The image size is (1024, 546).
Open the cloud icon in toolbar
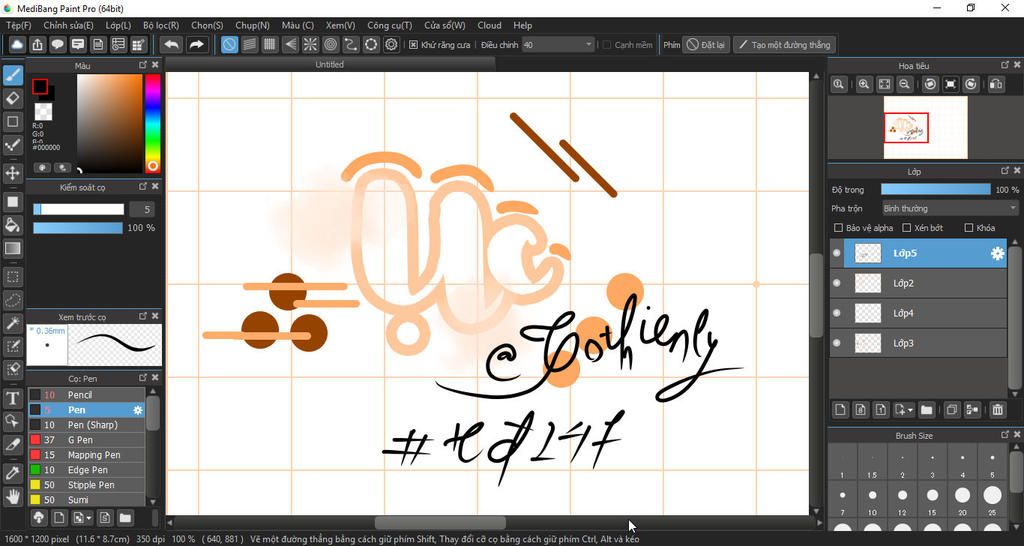tap(17, 44)
